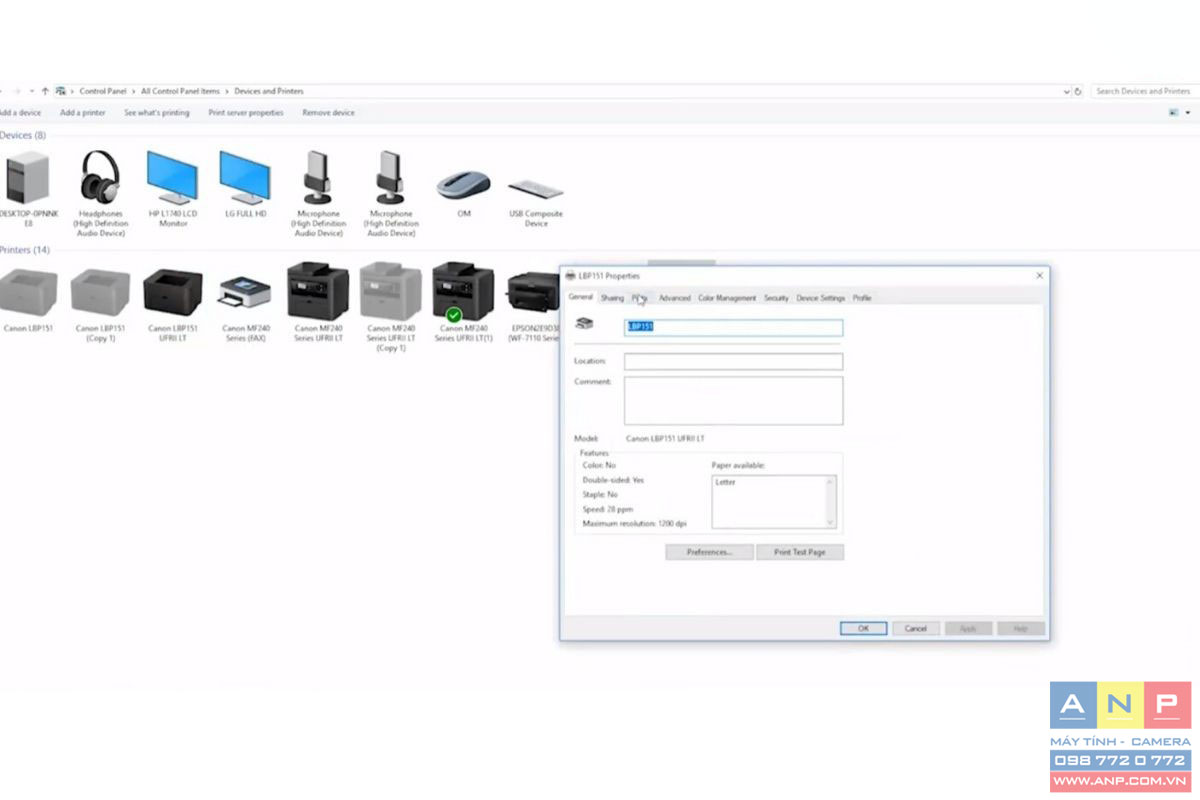Click into the Location field
Viewport: 1200px width, 800px height.
point(733,362)
